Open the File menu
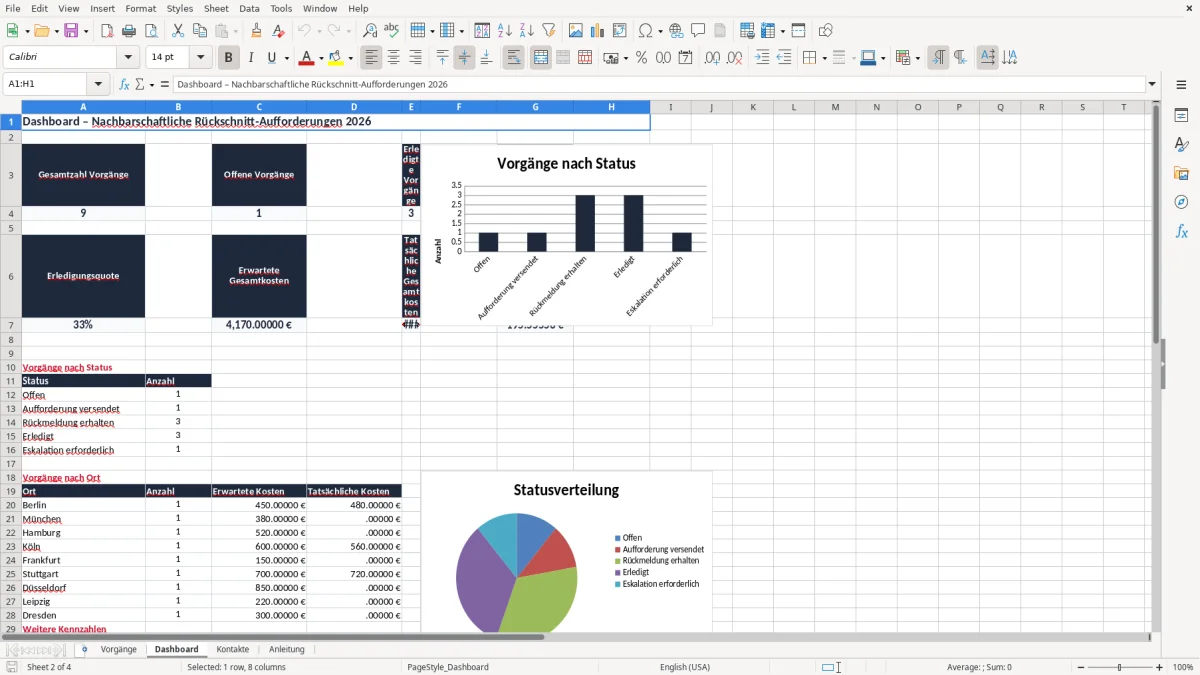 point(13,8)
